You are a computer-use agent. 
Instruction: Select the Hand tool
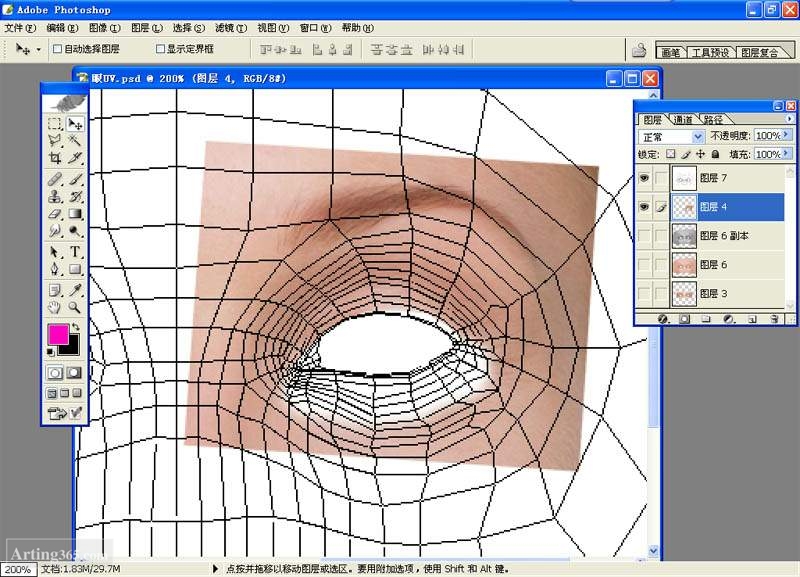[x=55, y=307]
